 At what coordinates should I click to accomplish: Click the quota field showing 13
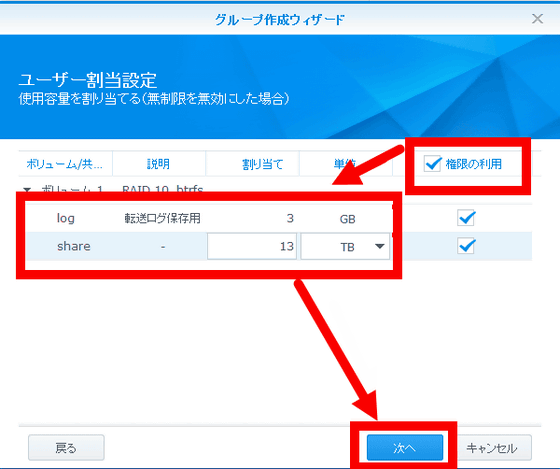coord(252,246)
